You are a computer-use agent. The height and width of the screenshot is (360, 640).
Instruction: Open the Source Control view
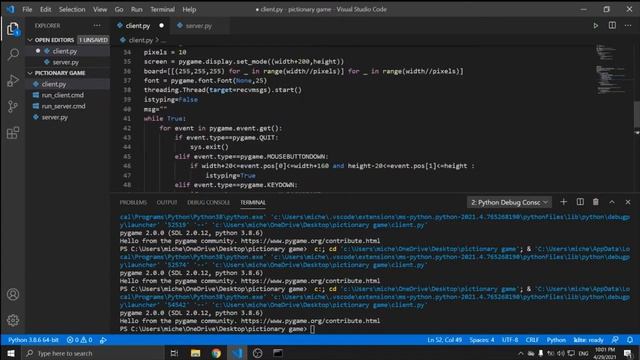tap(13, 107)
